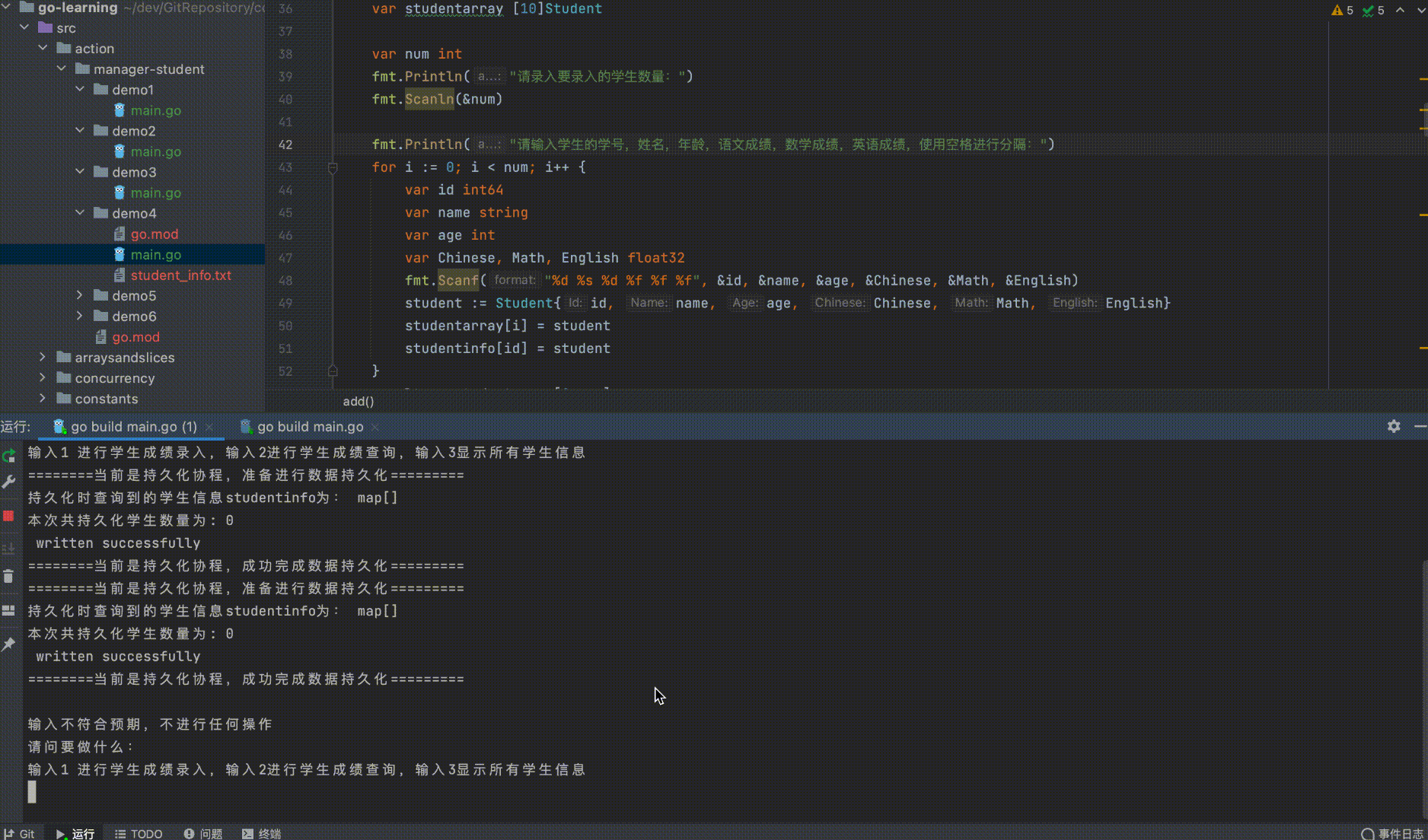Click 'studentinfo[id] = student' on line 51
1428x840 pixels.
pyautogui.click(x=507, y=348)
